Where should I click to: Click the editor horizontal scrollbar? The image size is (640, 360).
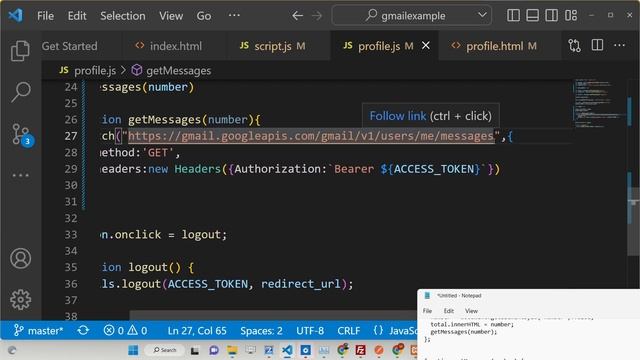point(273,315)
